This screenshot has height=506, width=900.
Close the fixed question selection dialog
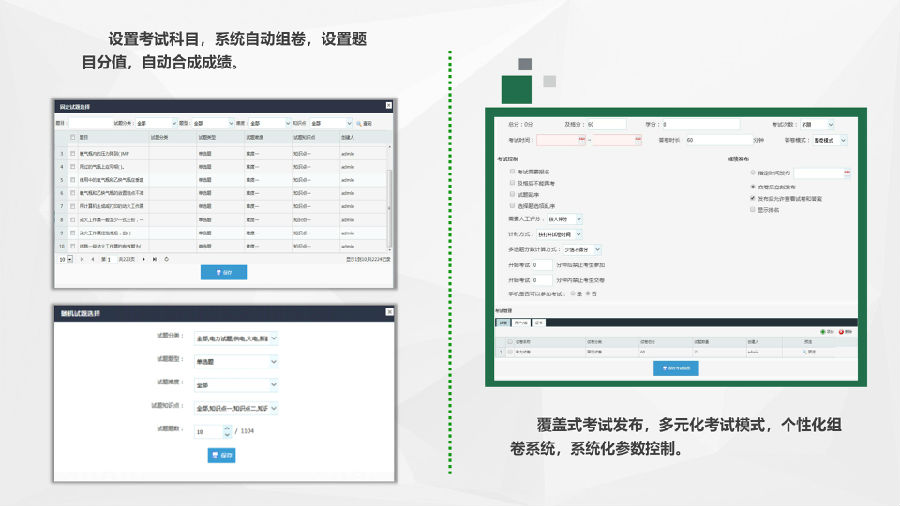click(x=389, y=105)
